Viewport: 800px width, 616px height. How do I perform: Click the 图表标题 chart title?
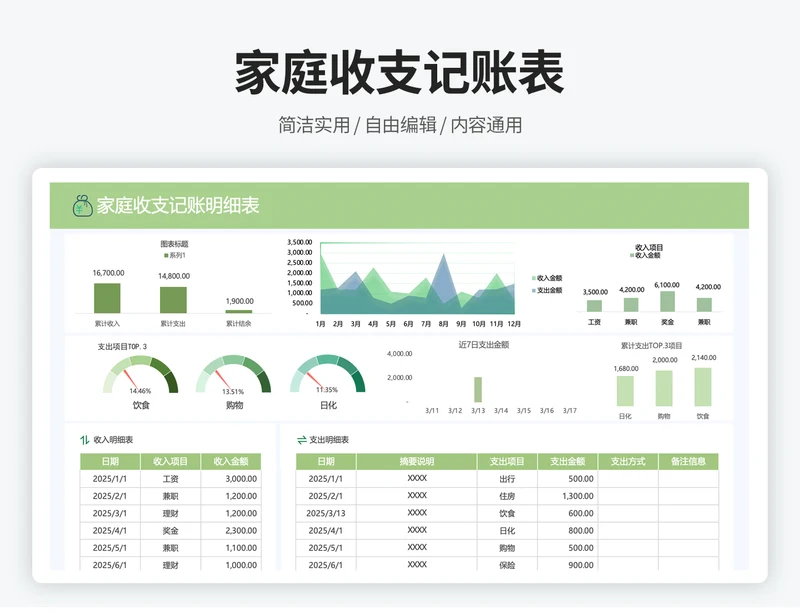[x=174, y=244]
